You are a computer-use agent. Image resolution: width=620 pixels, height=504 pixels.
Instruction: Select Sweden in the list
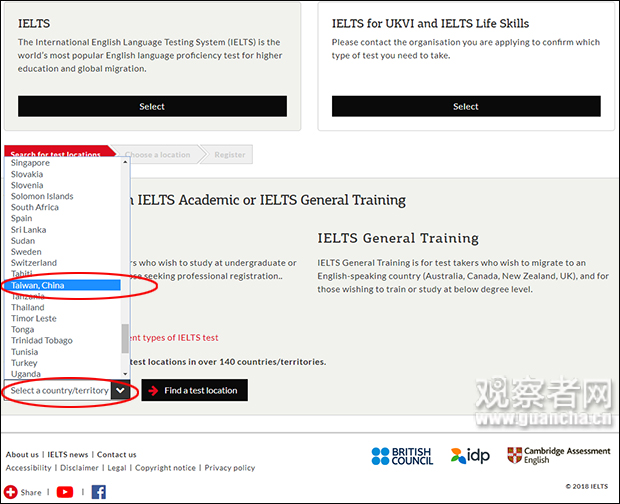coord(62,252)
